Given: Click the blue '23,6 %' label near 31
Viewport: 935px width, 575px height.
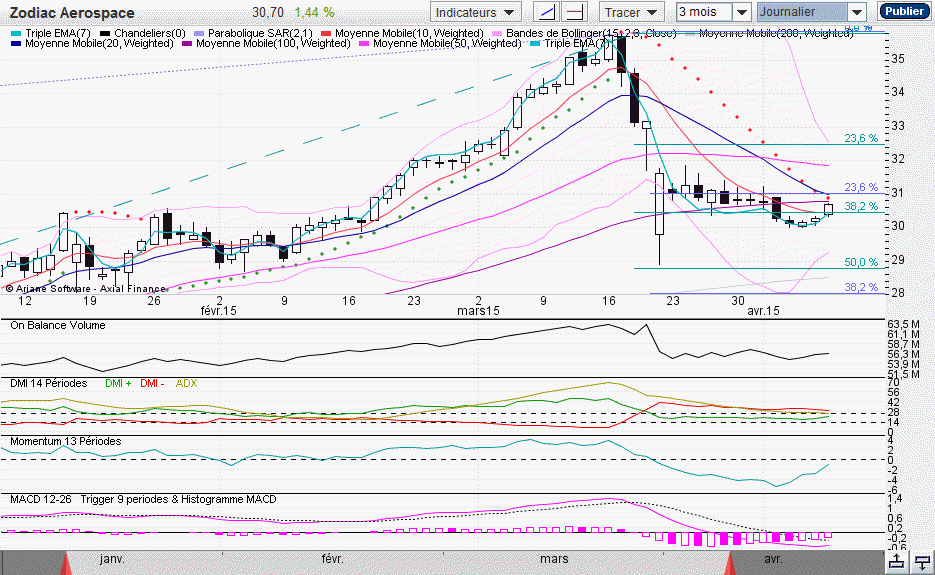Looking at the screenshot, I should point(861,187).
